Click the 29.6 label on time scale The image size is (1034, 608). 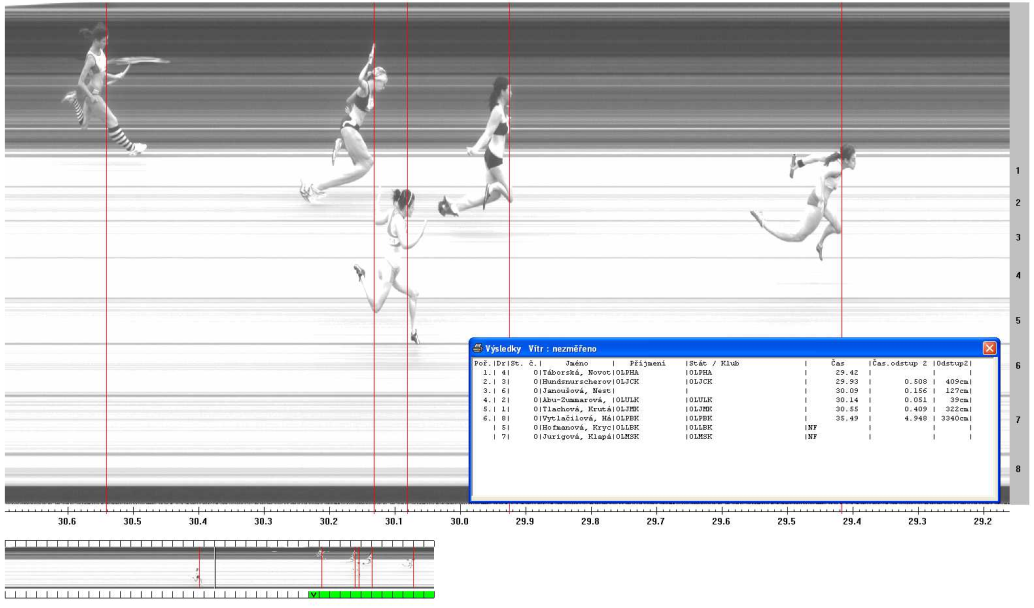click(x=721, y=522)
